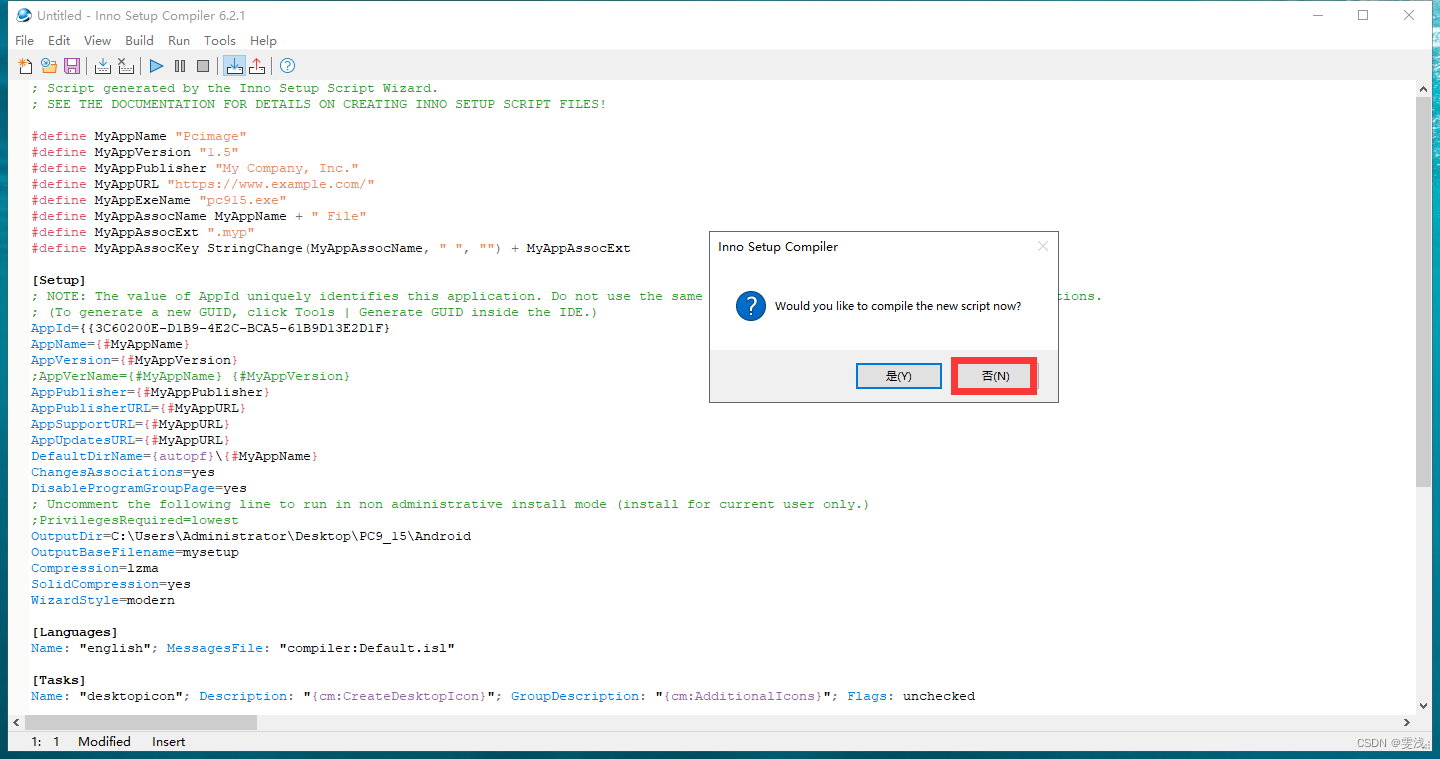
Task: Abort compilation using toolbar icon
Action: pos(126,65)
